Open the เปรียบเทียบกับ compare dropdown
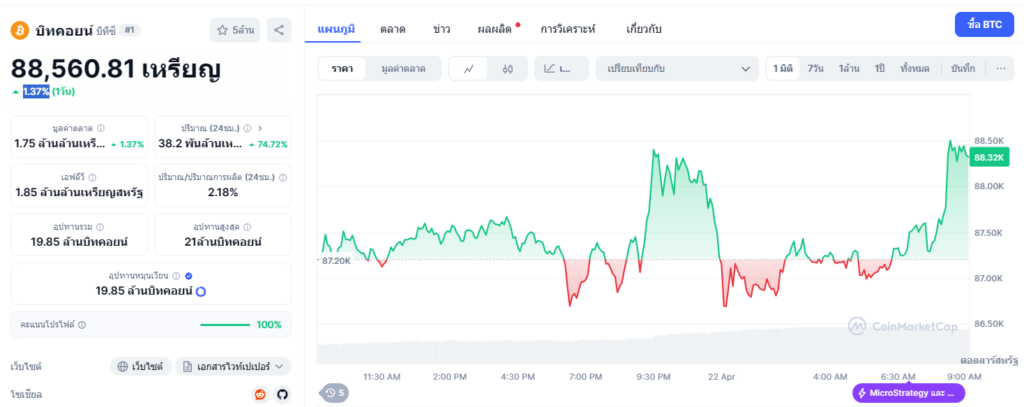 coord(677,68)
